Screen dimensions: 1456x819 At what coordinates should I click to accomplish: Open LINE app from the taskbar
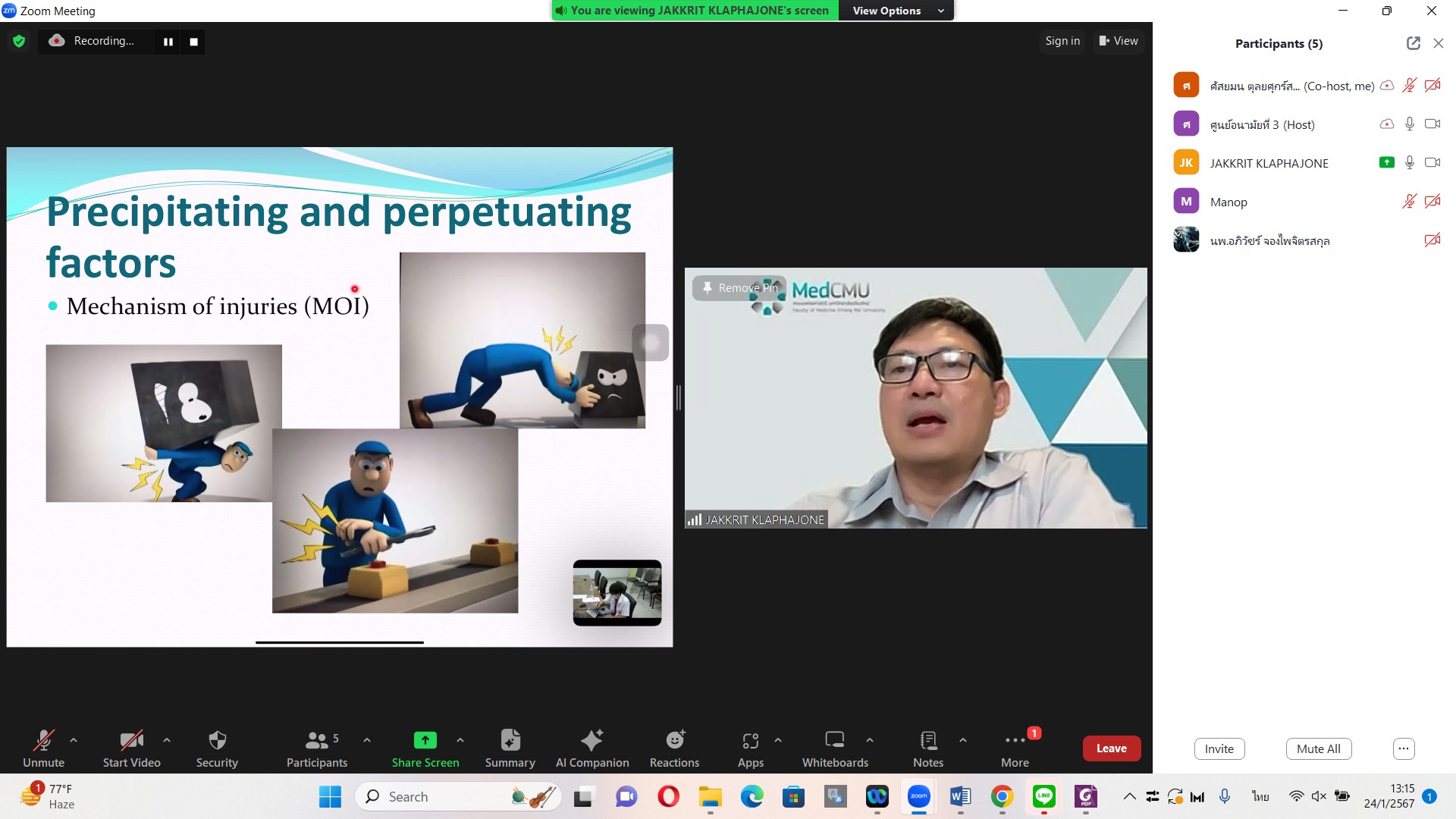(1044, 796)
